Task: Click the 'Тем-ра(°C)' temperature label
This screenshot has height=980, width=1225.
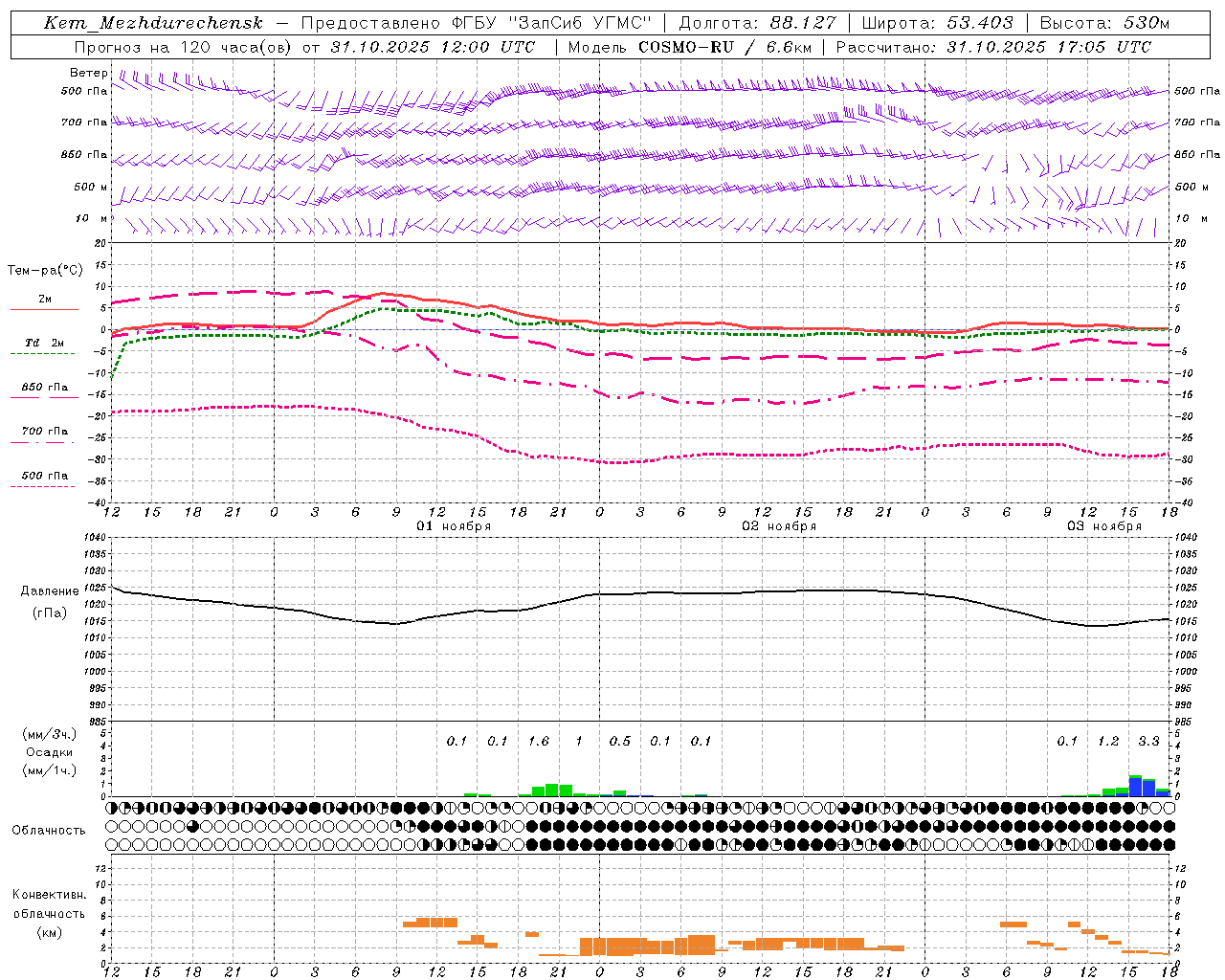Action: coord(45,271)
